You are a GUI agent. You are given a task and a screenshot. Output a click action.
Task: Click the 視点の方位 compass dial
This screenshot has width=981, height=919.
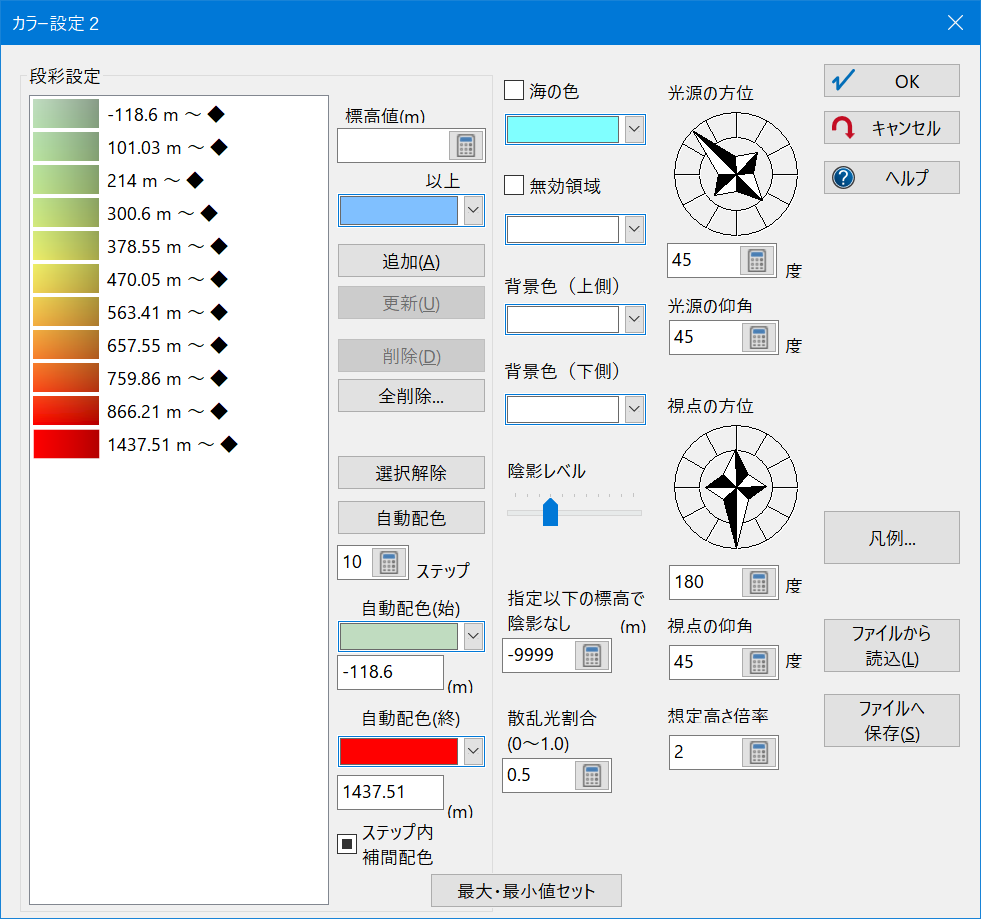pyautogui.click(x=736, y=487)
